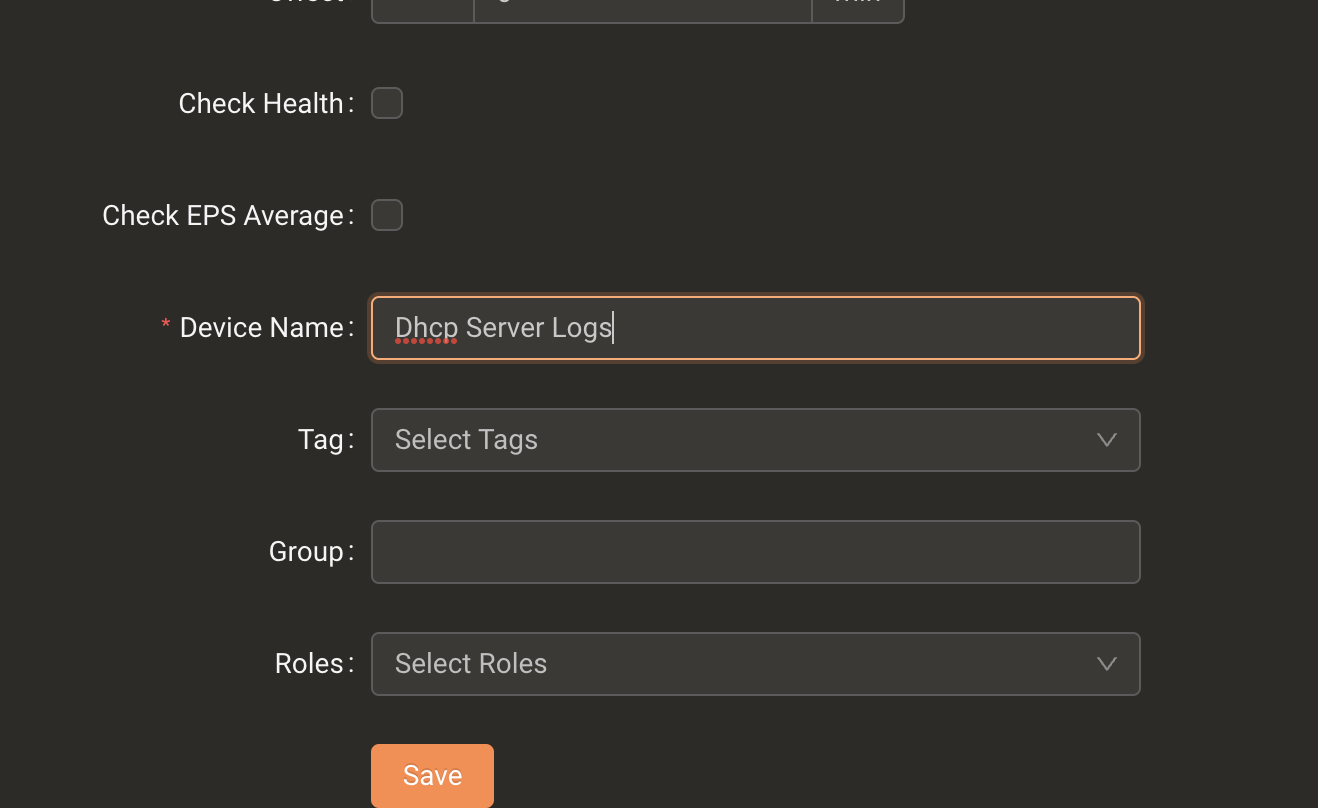Click the 'Check EPS Average' label text

click(x=223, y=216)
